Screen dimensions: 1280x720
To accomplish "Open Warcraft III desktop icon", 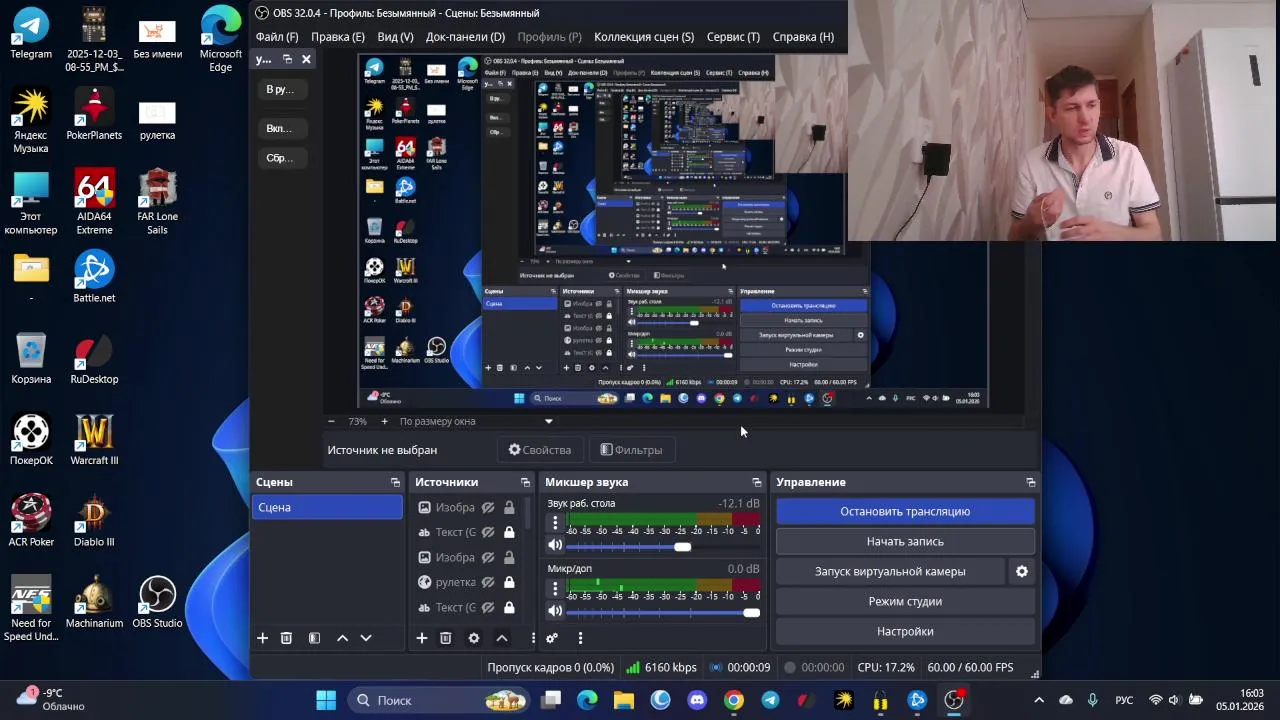I will pyautogui.click(x=94, y=440).
